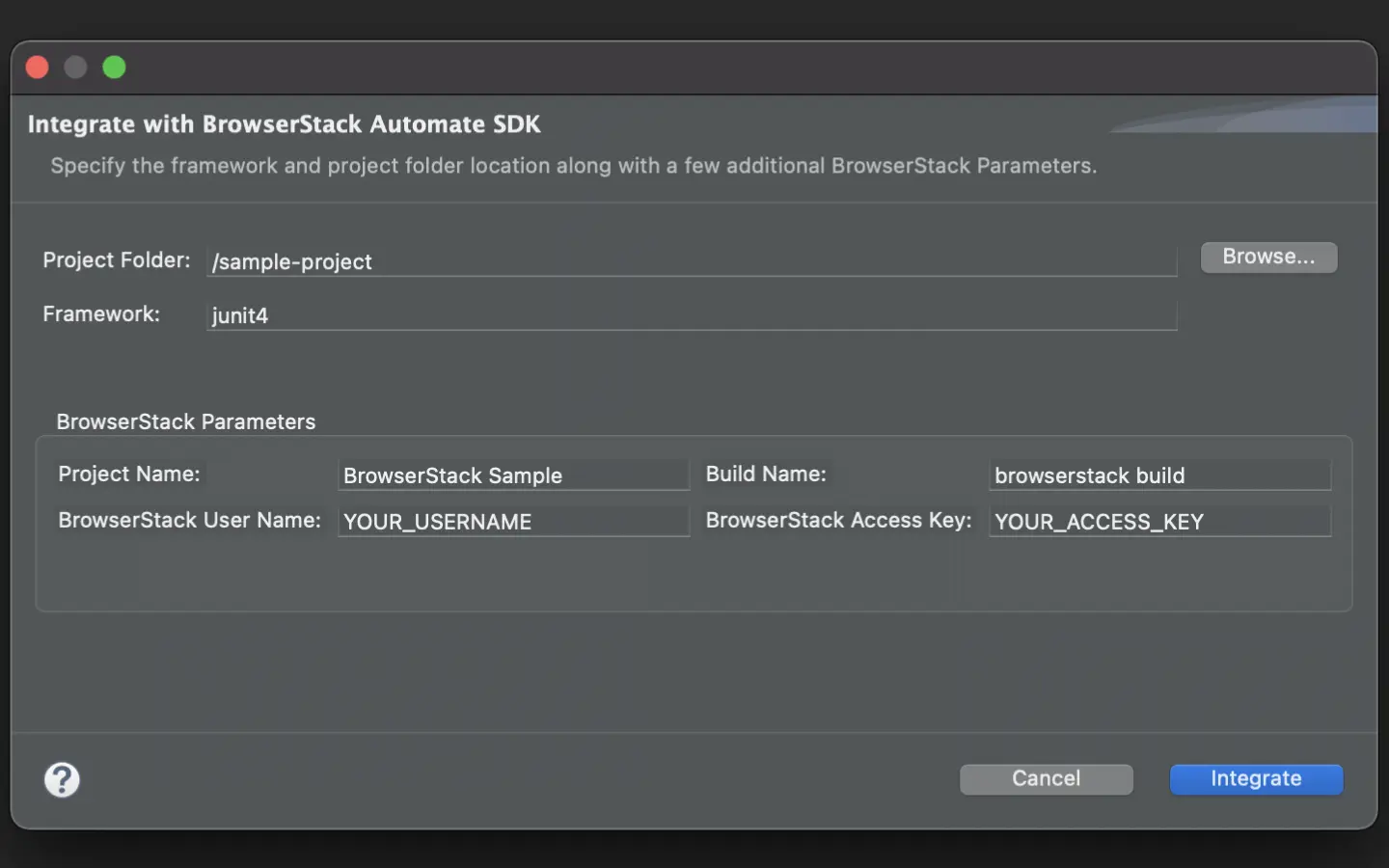Click the Build Name text field
The height and width of the screenshot is (868, 1389).
(1159, 475)
